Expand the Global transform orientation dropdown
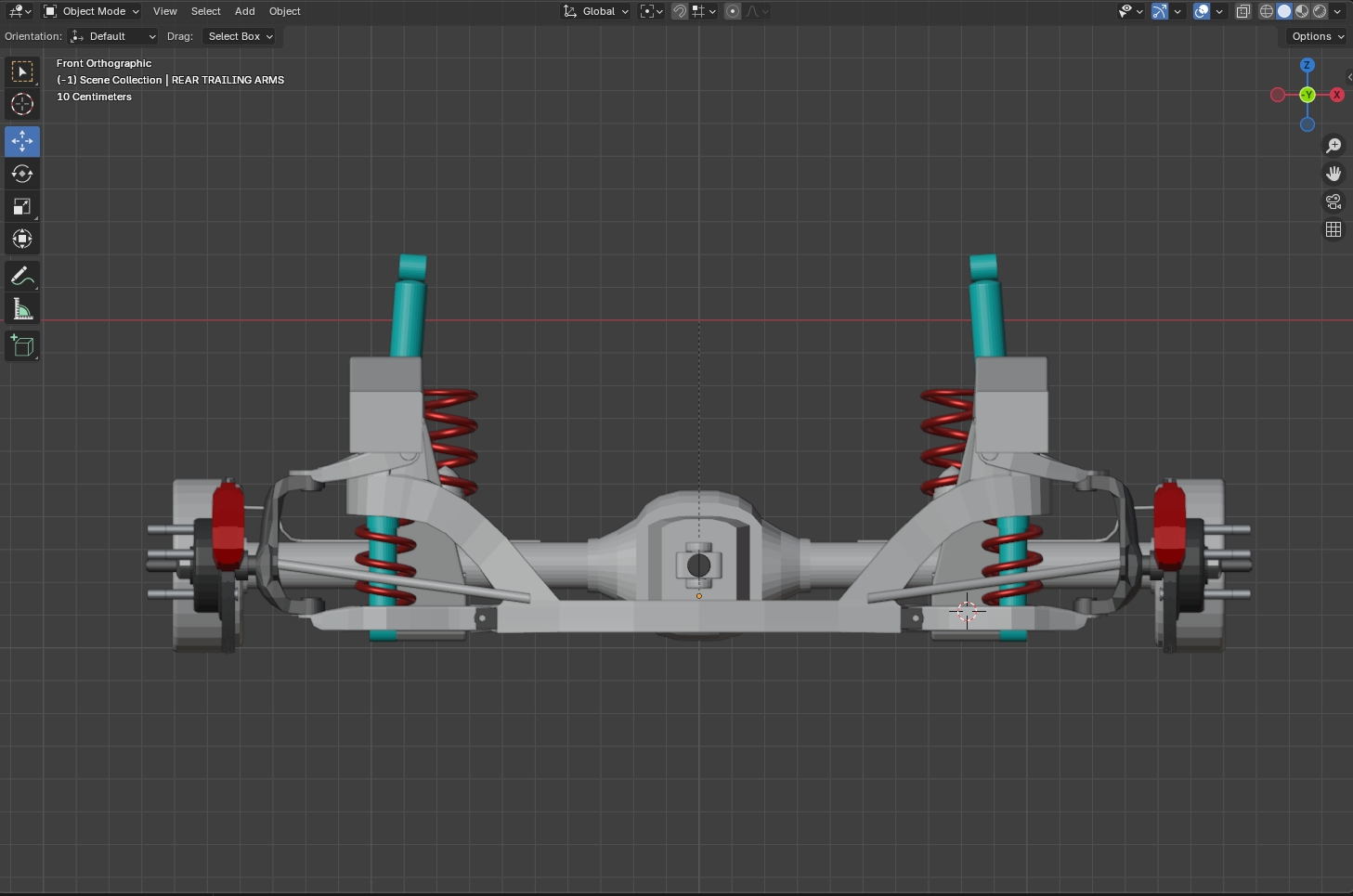Viewport: 1353px width, 896px height. coord(596,11)
